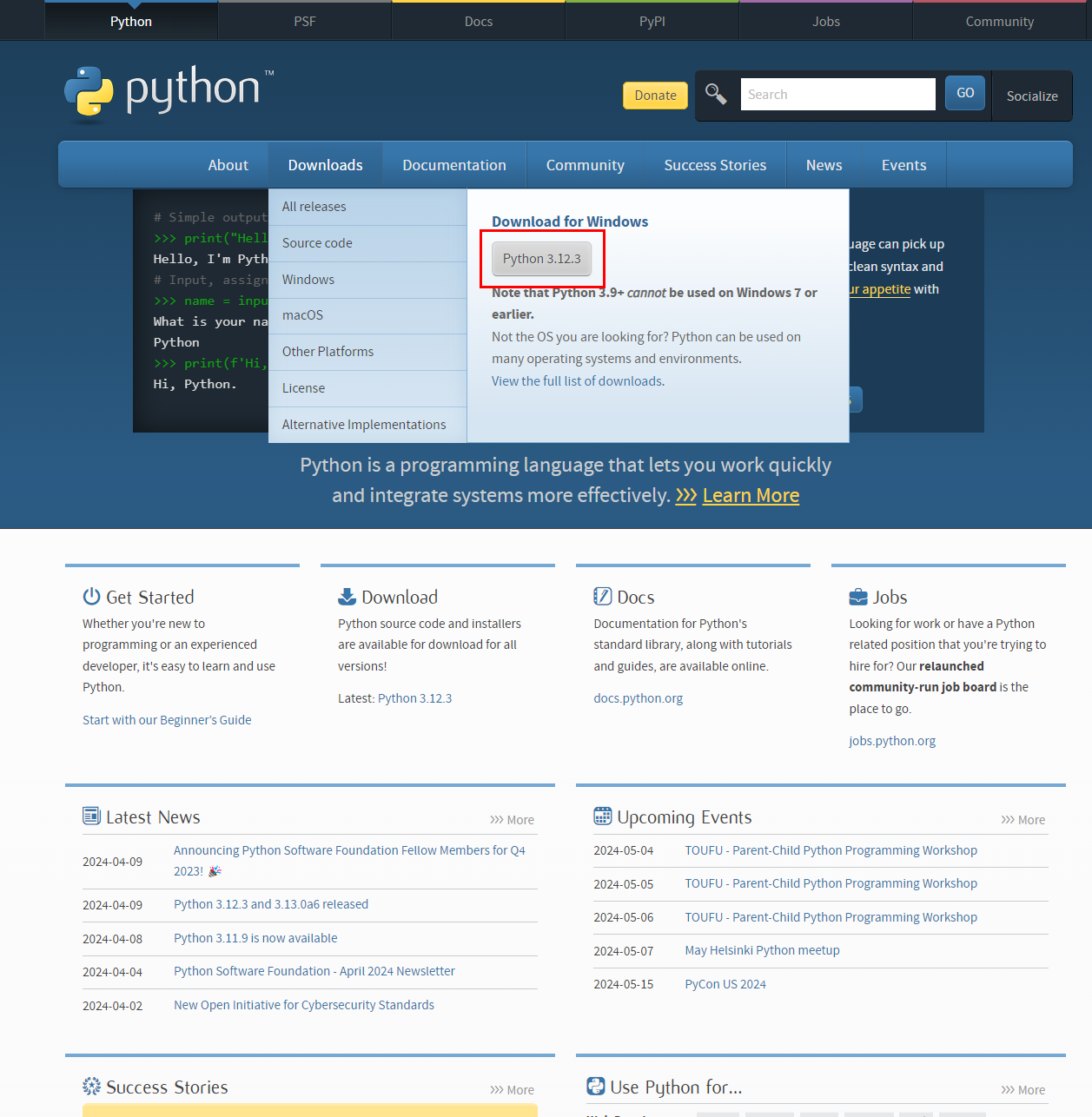Open the News navigation menu
The image size is (1092, 1117).
tap(824, 165)
